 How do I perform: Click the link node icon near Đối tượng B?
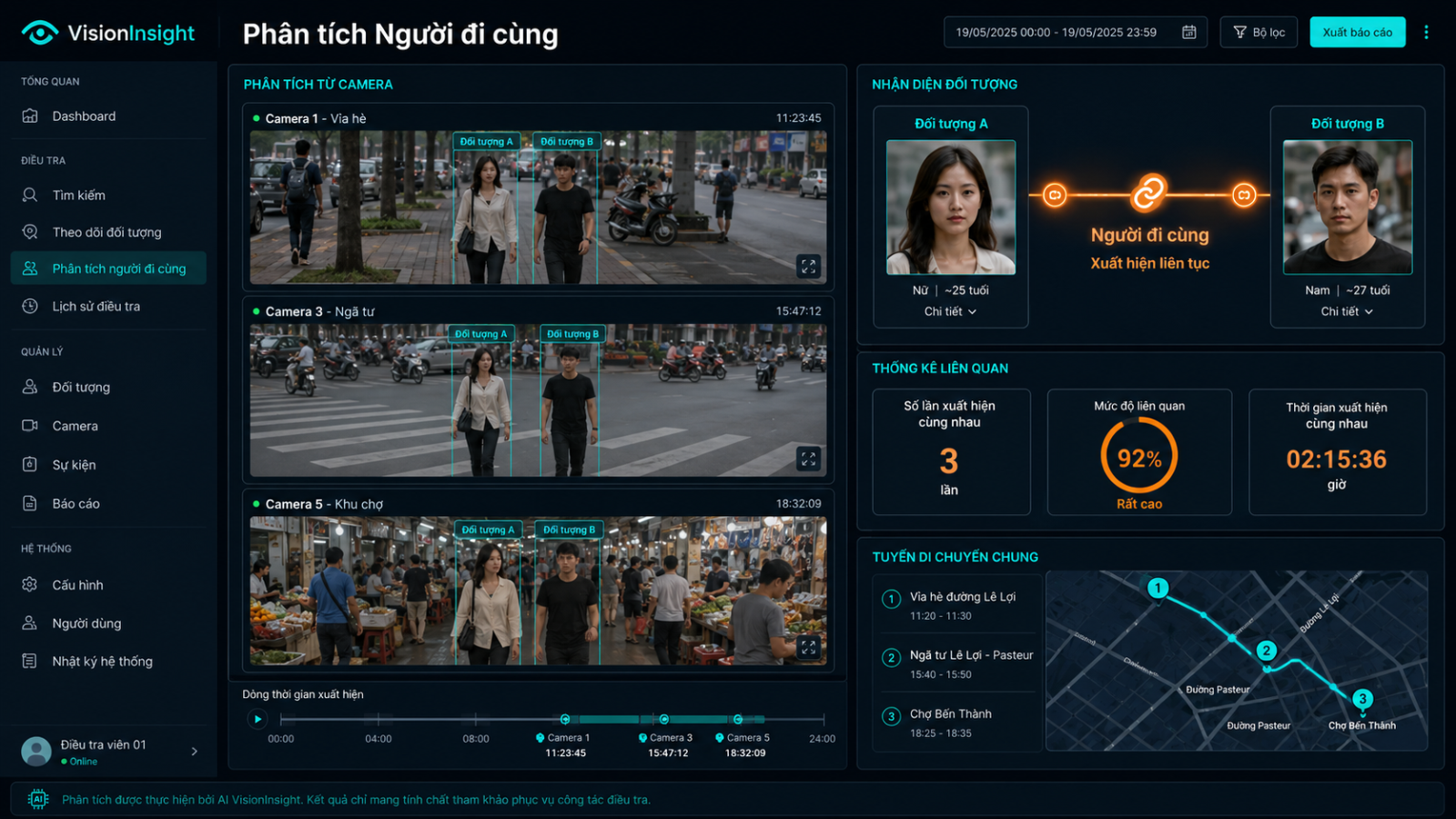[1244, 195]
